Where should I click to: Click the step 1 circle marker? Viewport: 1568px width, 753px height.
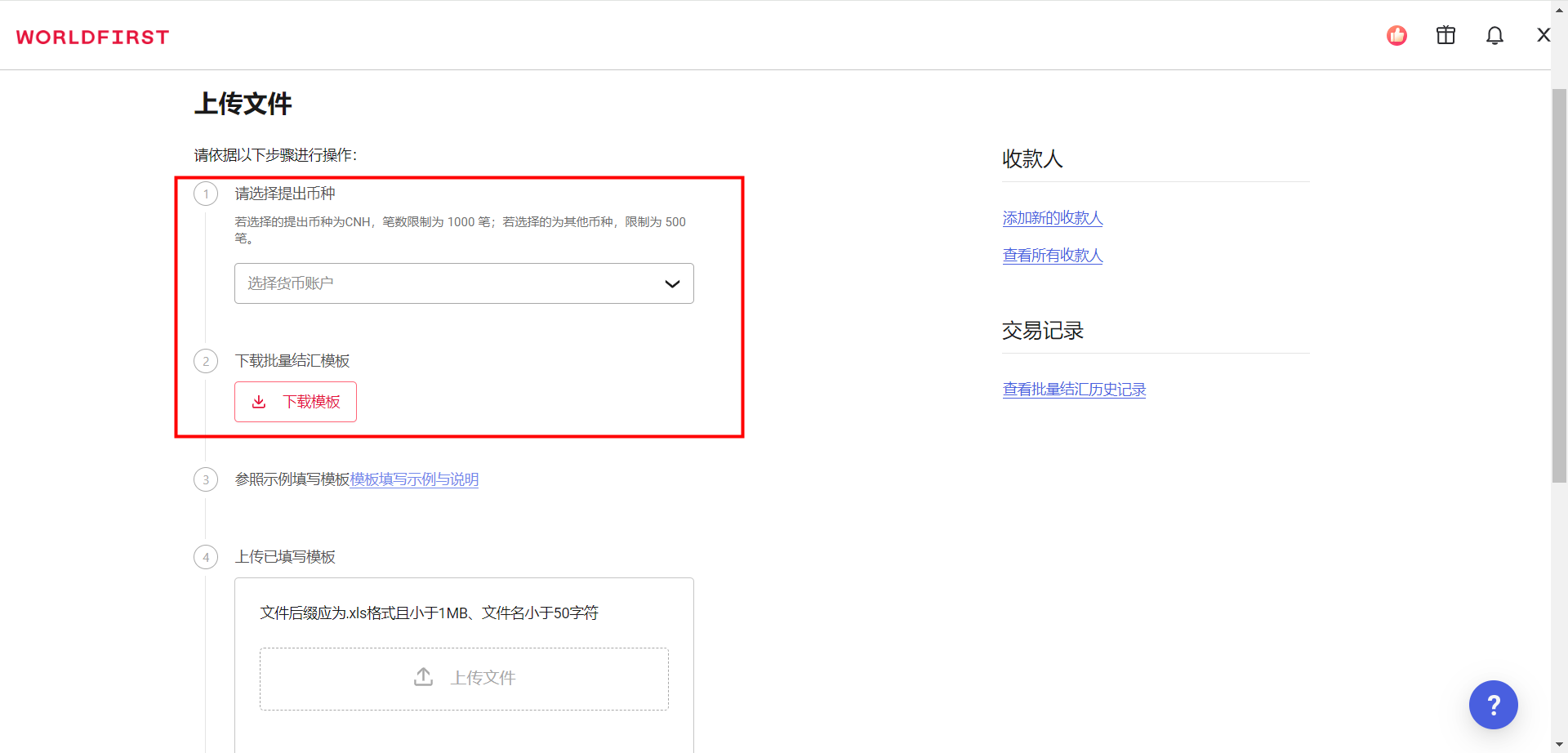206,194
